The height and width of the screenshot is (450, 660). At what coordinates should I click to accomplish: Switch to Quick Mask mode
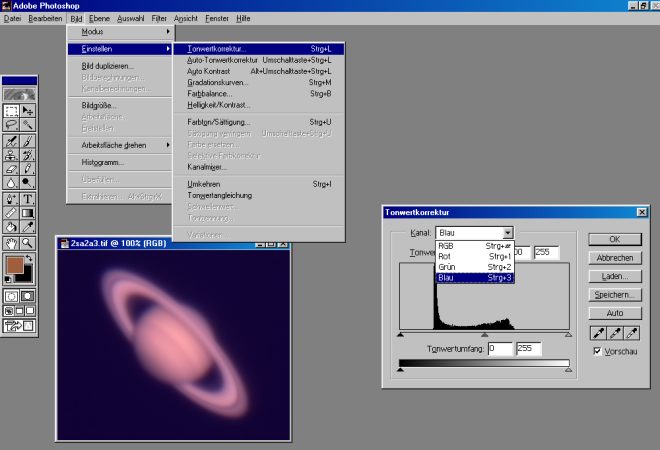28,297
